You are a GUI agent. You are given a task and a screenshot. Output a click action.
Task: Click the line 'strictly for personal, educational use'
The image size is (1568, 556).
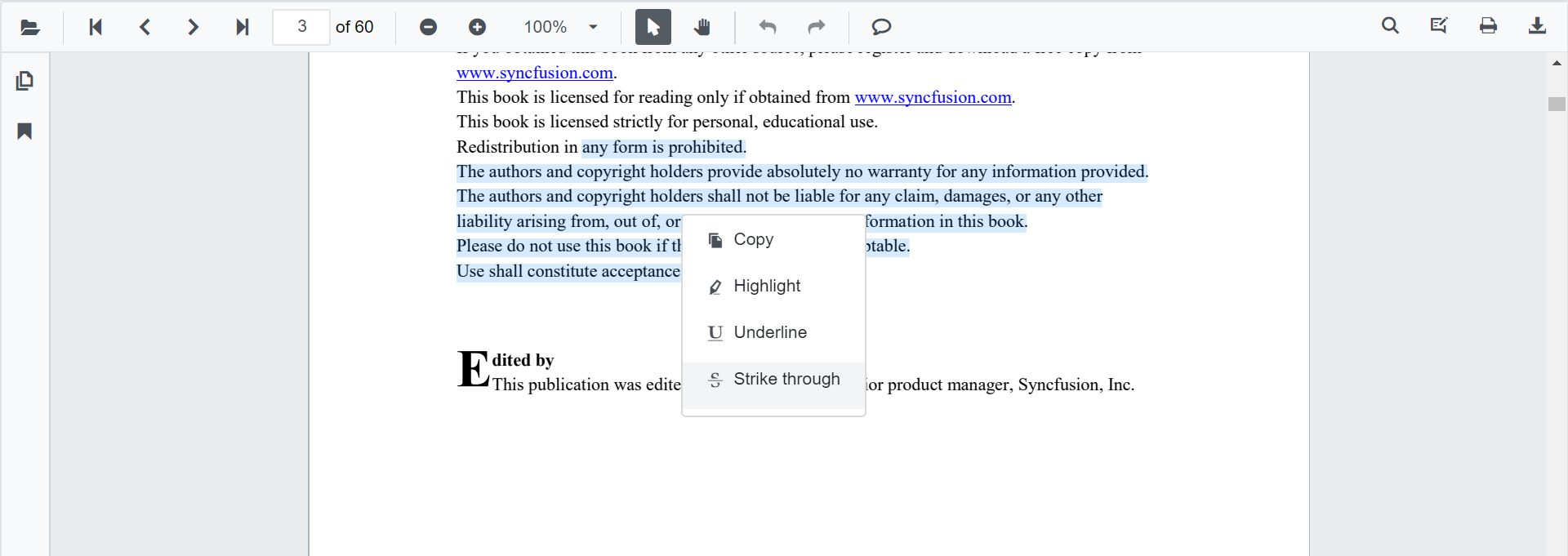click(x=667, y=122)
